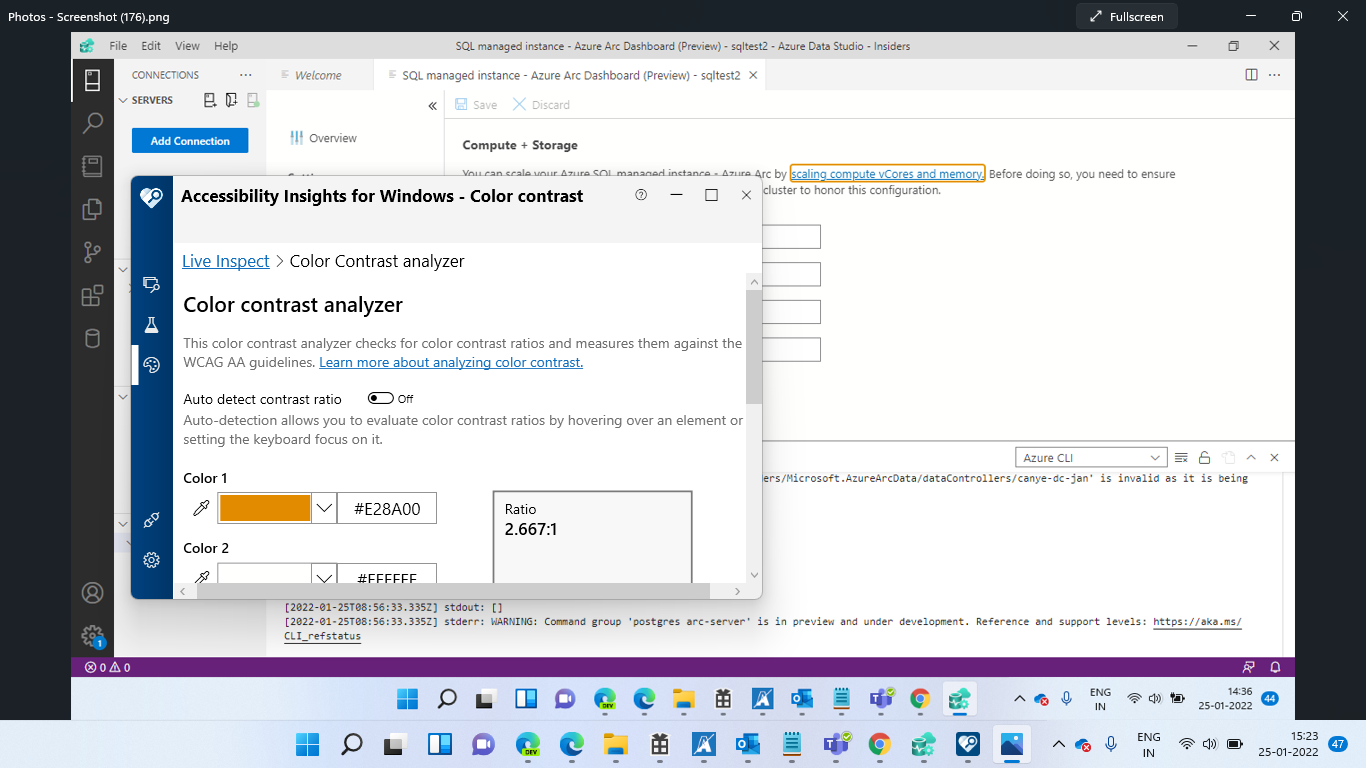Click the lock icon near the terminal toolbar
This screenshot has height=768, width=1366.
(x=1203, y=457)
